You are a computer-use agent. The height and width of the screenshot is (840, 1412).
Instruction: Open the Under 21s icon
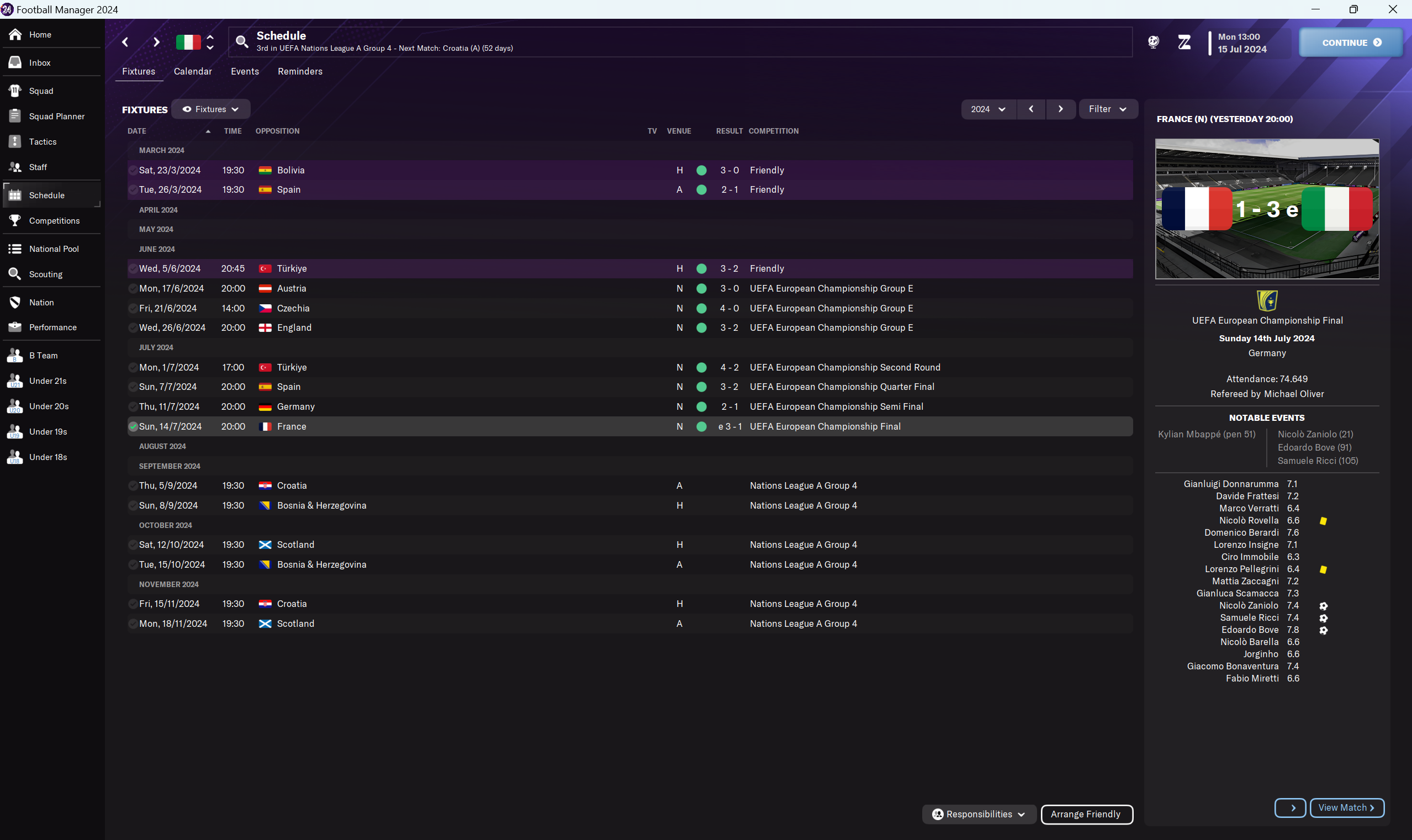tap(15, 381)
